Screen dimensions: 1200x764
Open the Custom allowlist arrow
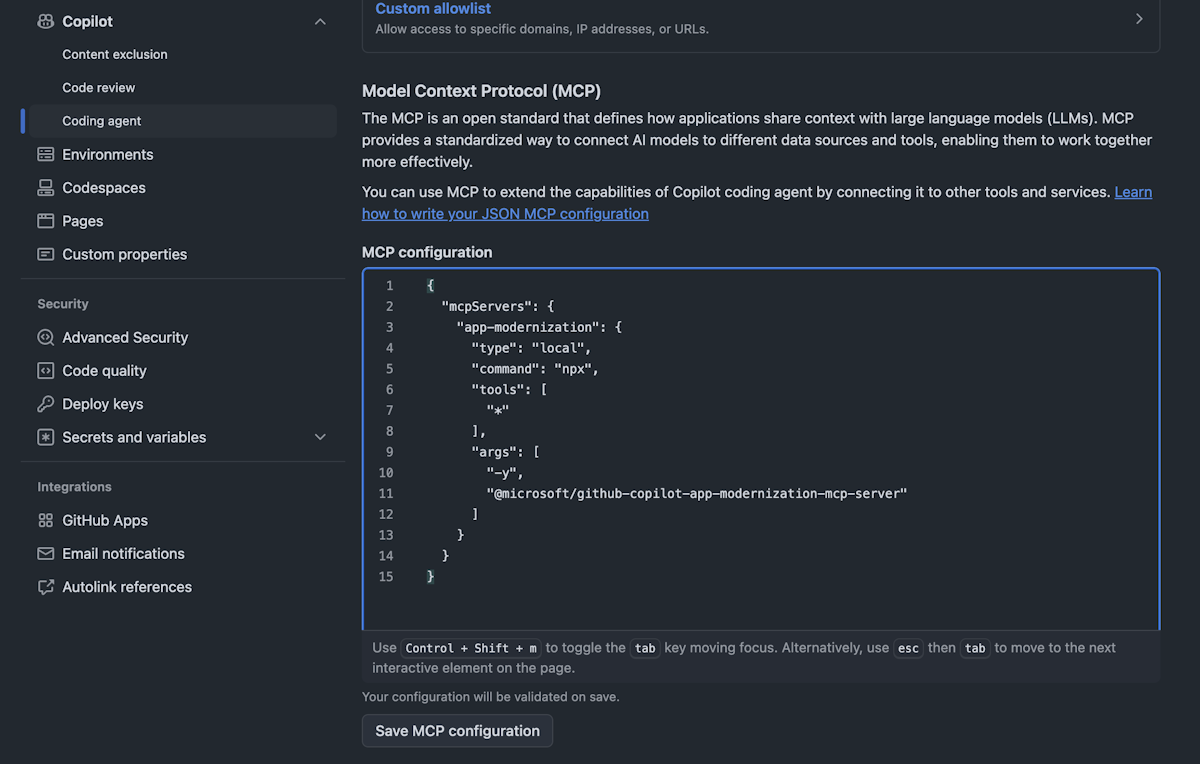click(x=1138, y=19)
